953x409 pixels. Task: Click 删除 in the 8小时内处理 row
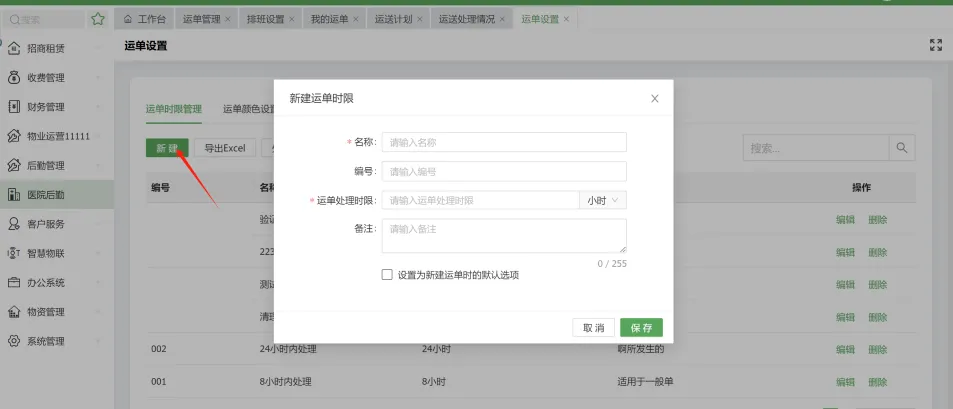878,382
